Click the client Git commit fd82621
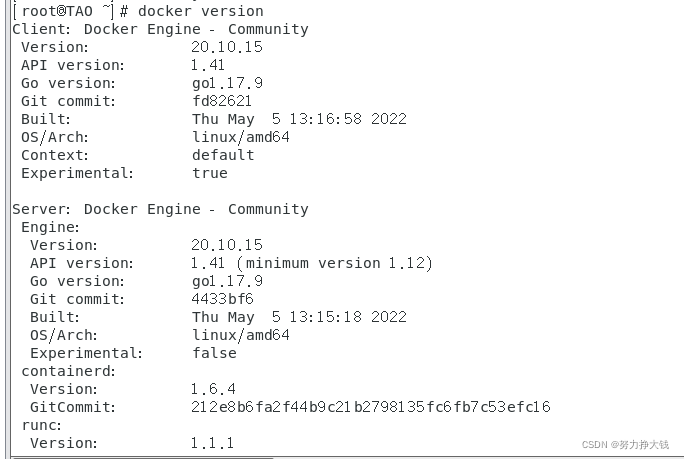Screen dimensions: 684x459 click(x=222, y=101)
